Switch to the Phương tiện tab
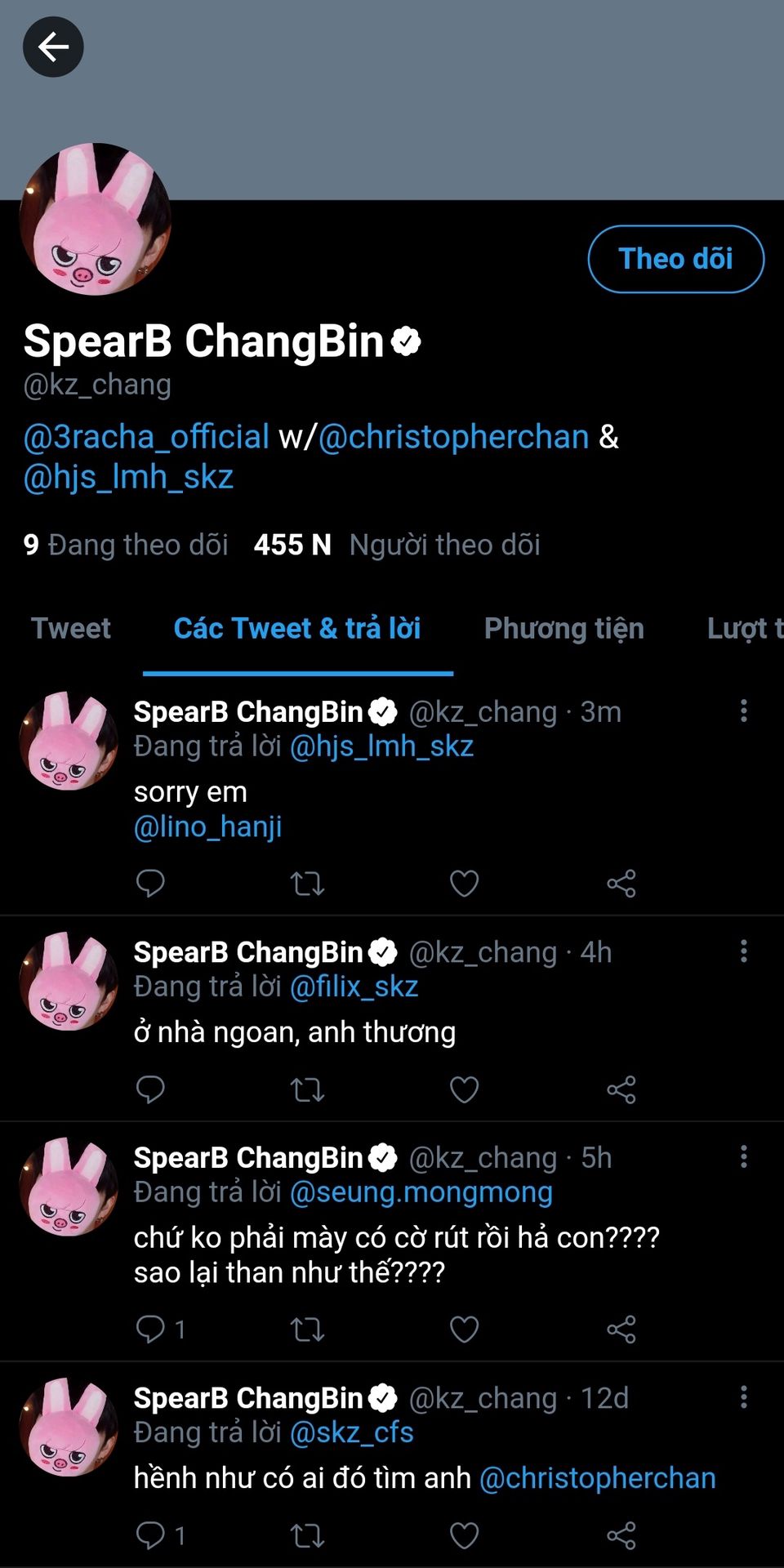Viewport: 784px width, 1568px height. [x=563, y=628]
